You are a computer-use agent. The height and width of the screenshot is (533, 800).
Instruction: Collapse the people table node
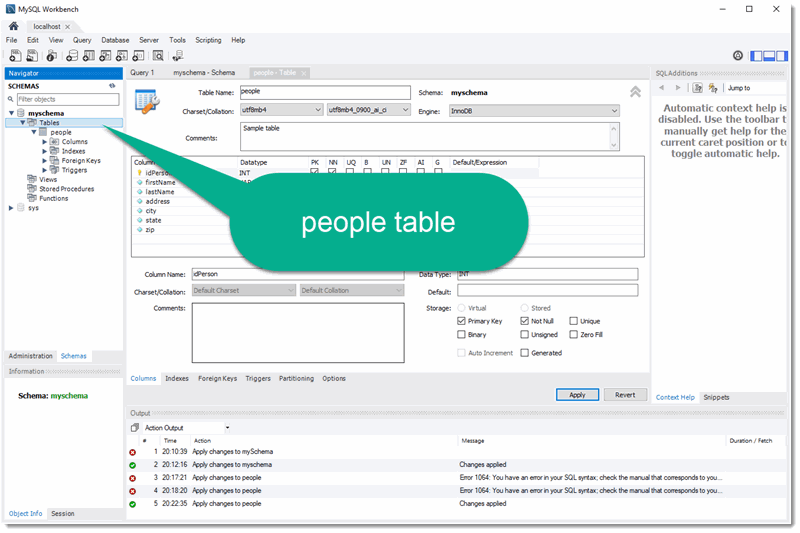(34, 132)
